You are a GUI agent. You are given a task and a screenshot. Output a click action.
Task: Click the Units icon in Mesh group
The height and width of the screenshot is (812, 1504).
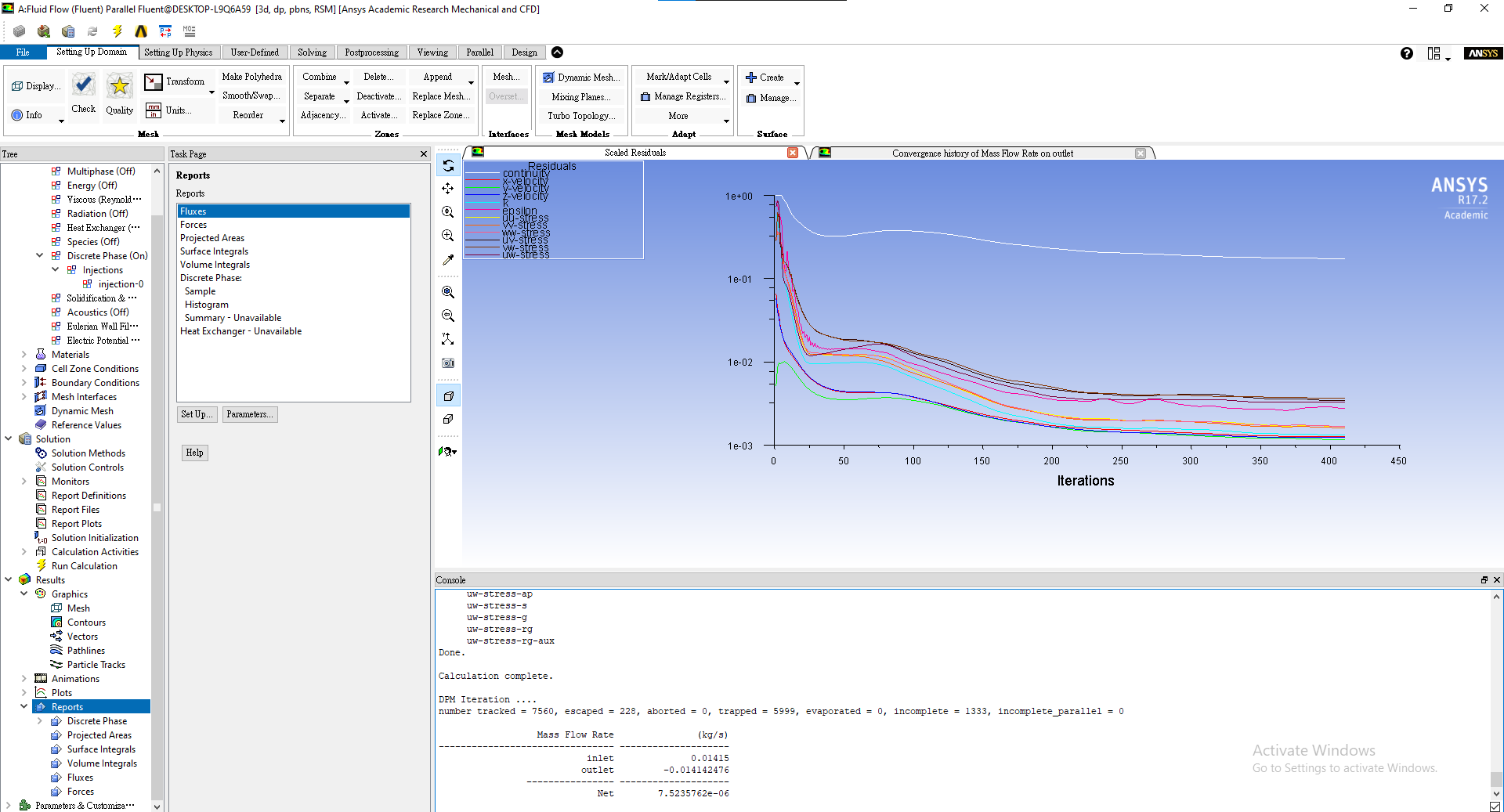pos(154,110)
